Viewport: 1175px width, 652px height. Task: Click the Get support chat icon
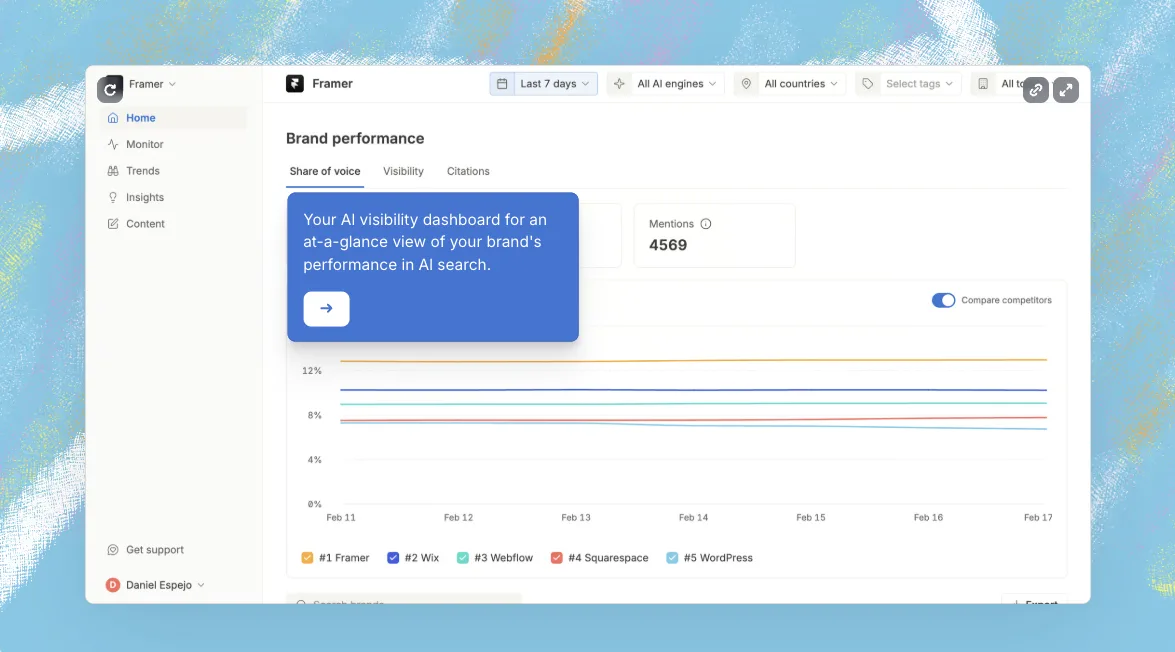pyautogui.click(x=113, y=549)
